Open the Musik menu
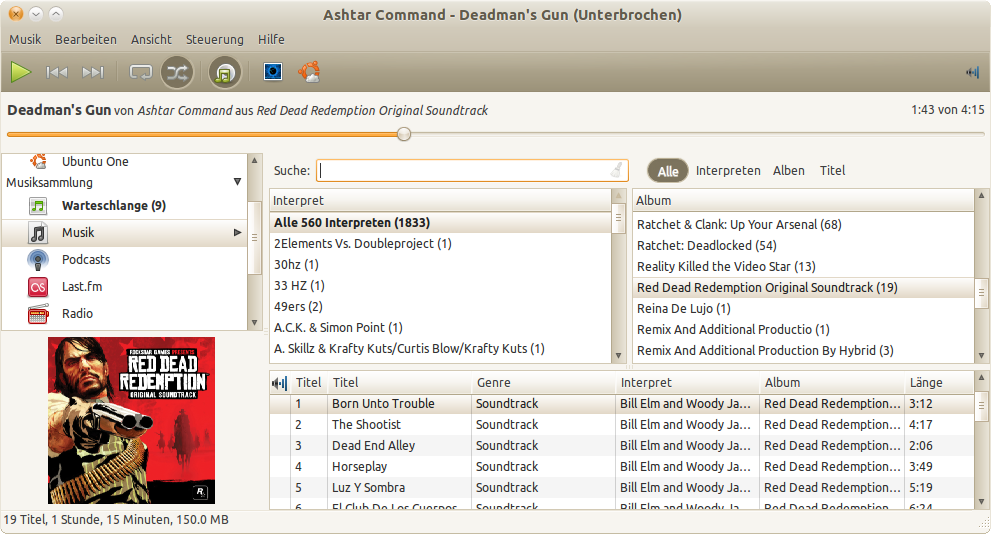This screenshot has height=534, width=991. pyautogui.click(x=25, y=39)
